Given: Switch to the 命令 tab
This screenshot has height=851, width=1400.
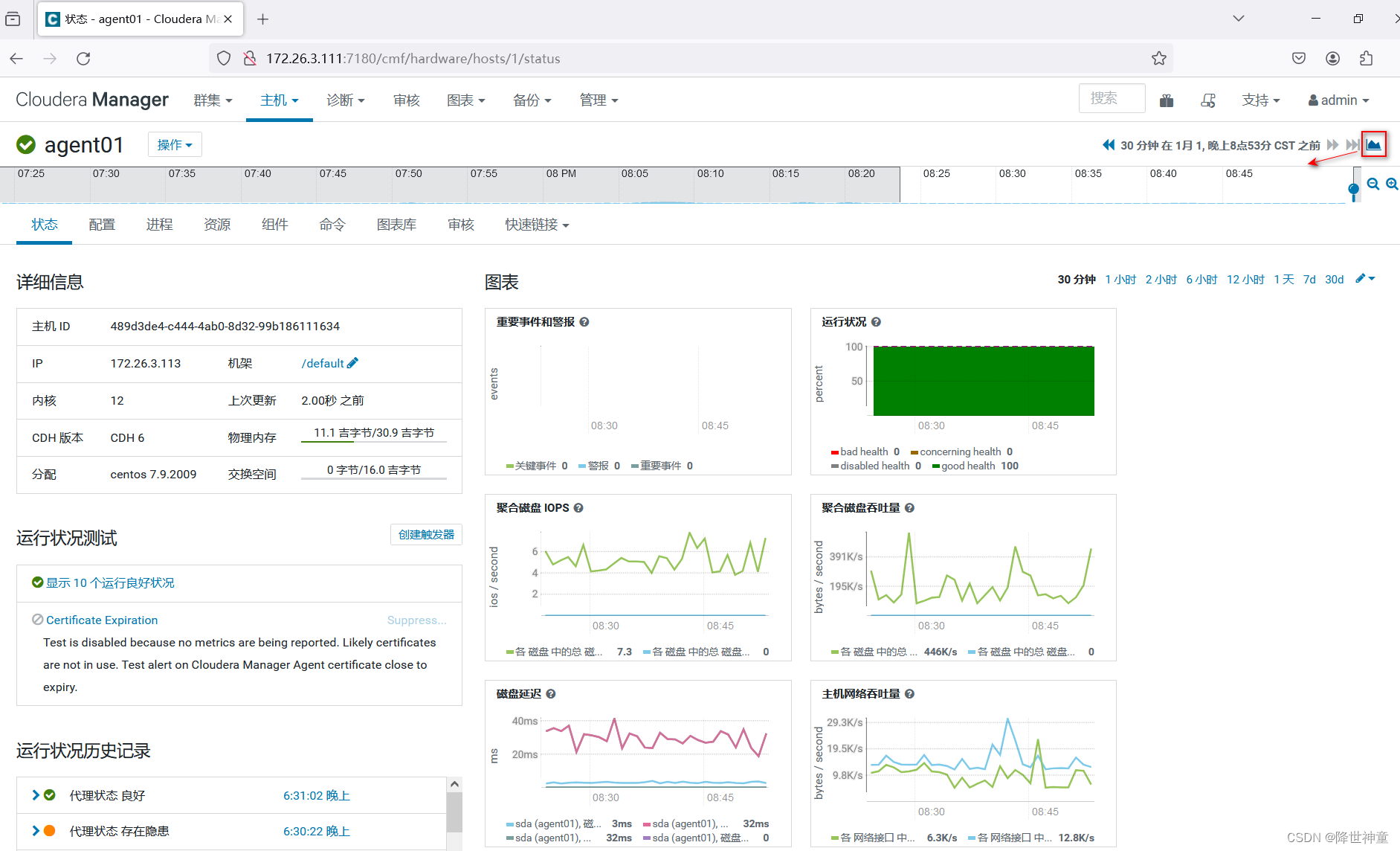Looking at the screenshot, I should click(332, 225).
